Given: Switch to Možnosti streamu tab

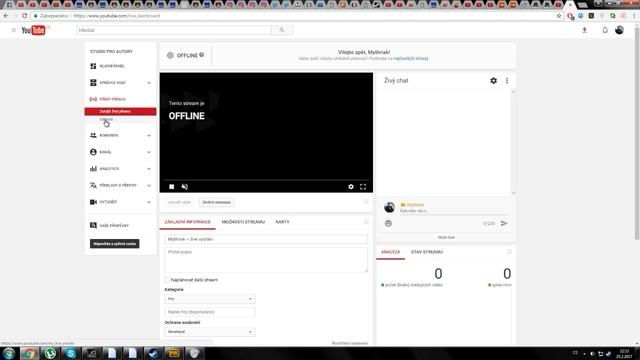Looking at the screenshot, I should point(243,222).
